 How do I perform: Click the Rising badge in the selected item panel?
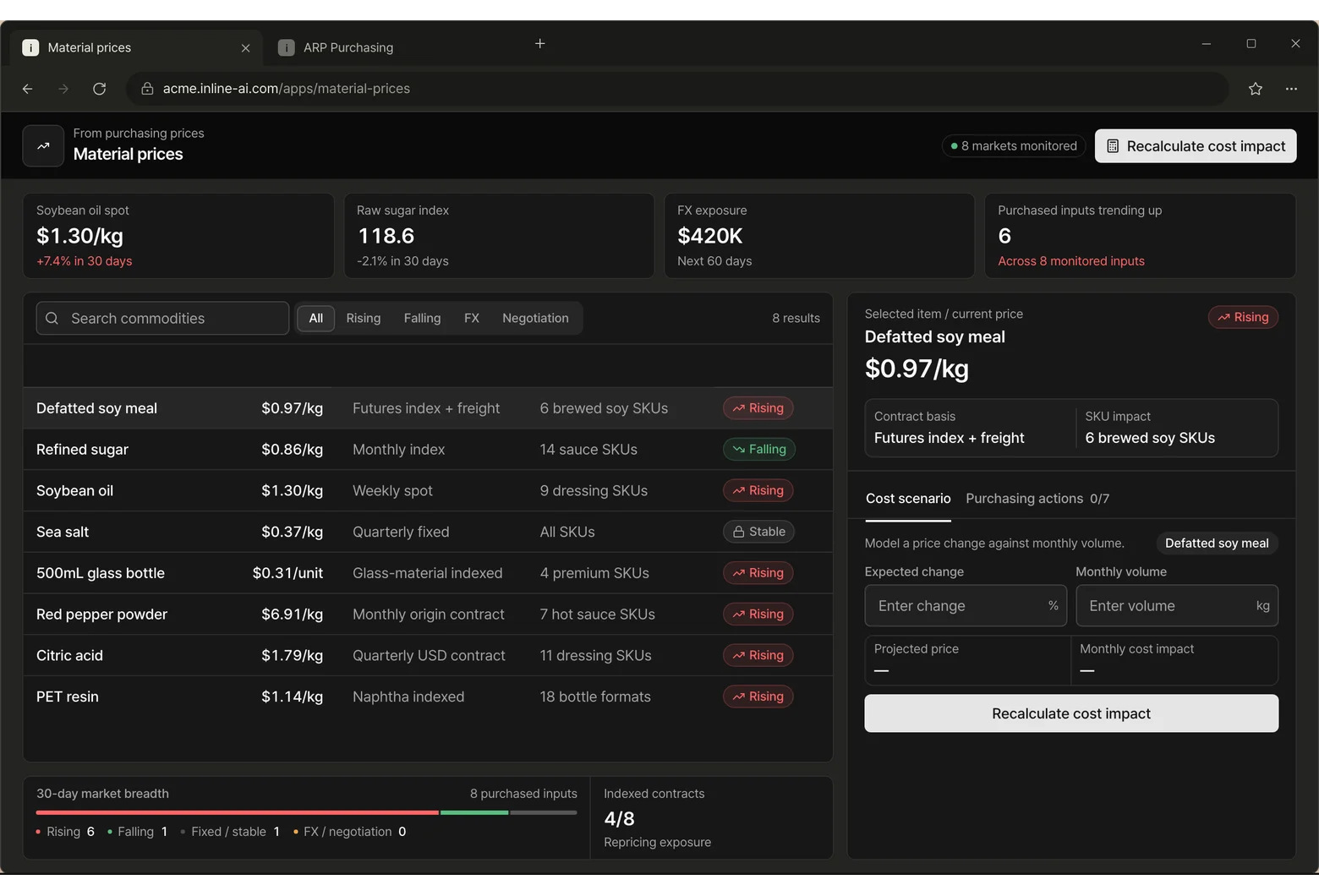pyautogui.click(x=1243, y=317)
